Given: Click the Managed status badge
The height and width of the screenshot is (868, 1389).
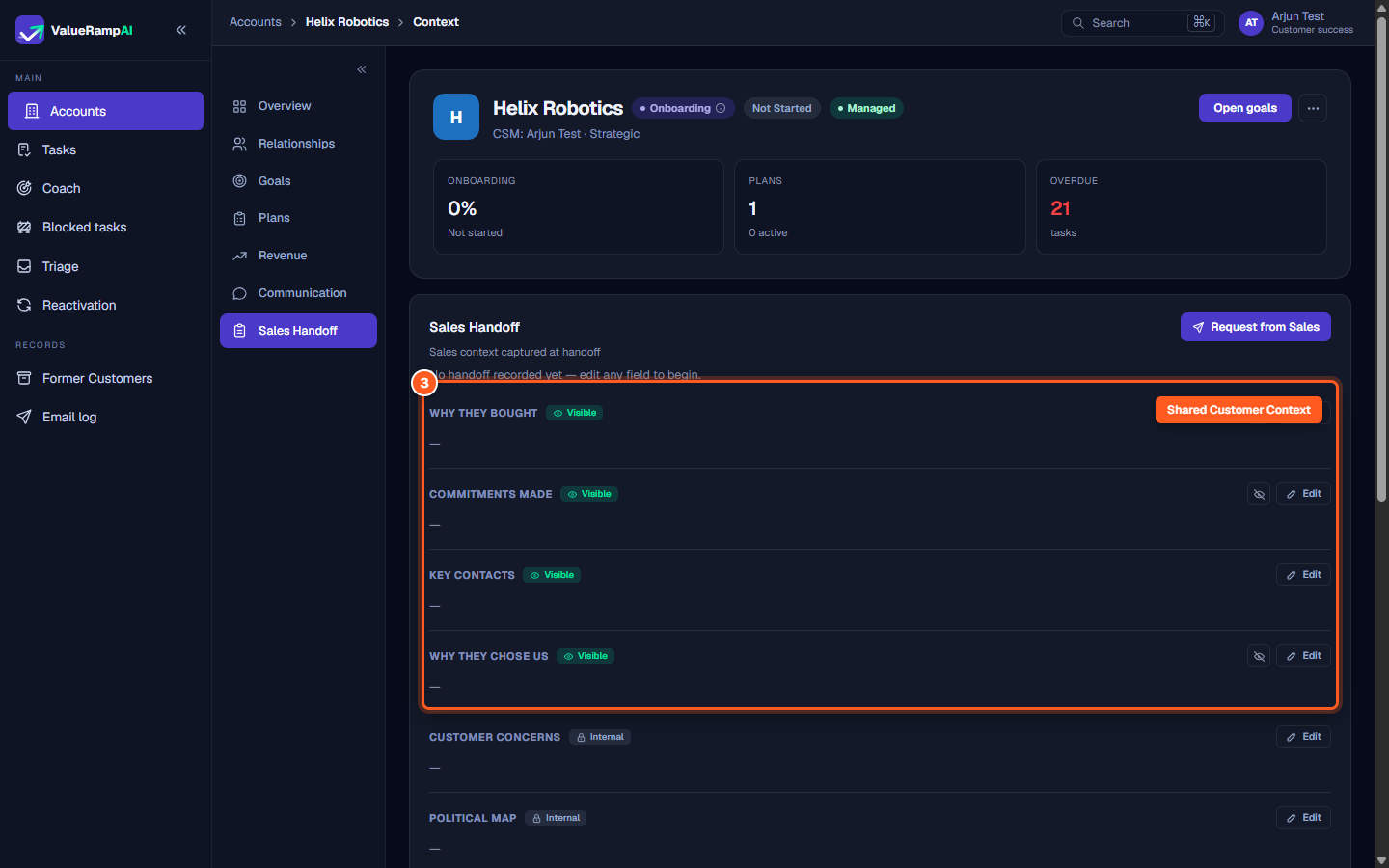Looking at the screenshot, I should click(866, 108).
